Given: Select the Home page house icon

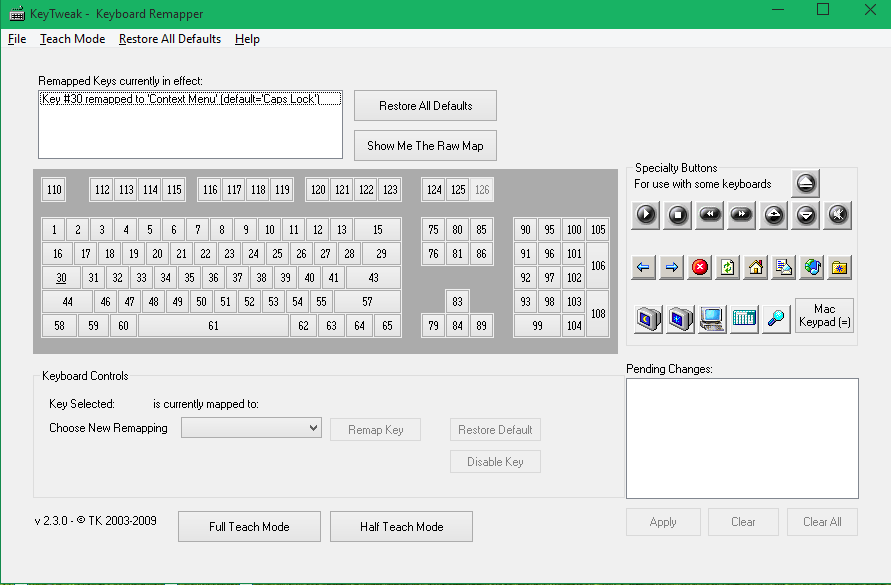Looking at the screenshot, I should pos(756,267).
